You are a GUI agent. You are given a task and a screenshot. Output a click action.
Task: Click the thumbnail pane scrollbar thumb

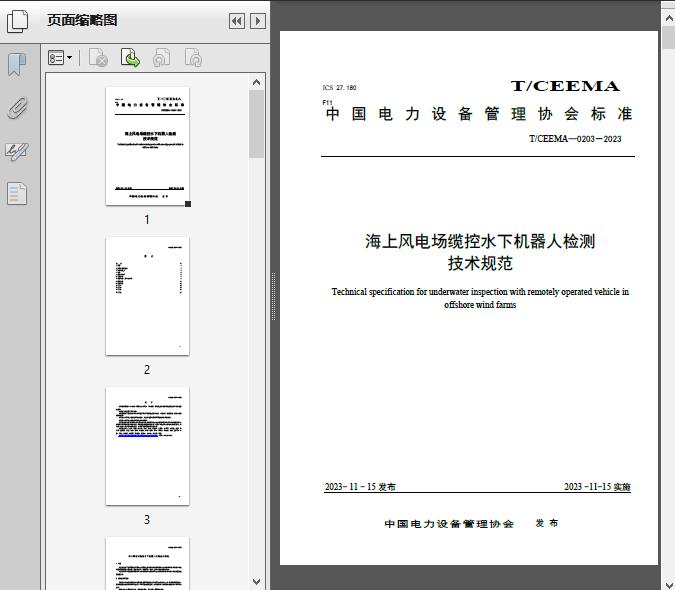coord(257,124)
